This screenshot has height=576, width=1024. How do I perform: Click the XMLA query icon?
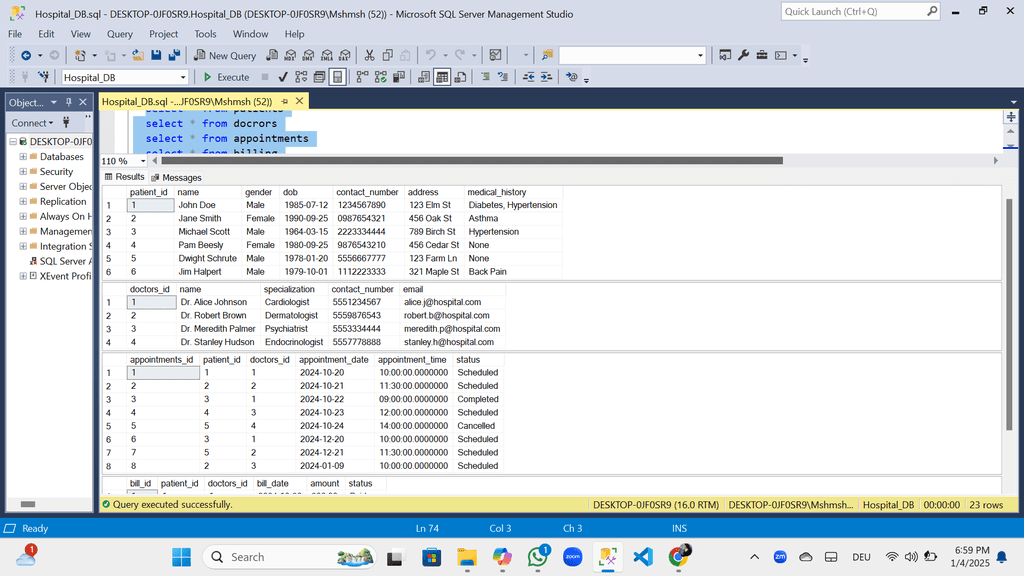(327, 56)
